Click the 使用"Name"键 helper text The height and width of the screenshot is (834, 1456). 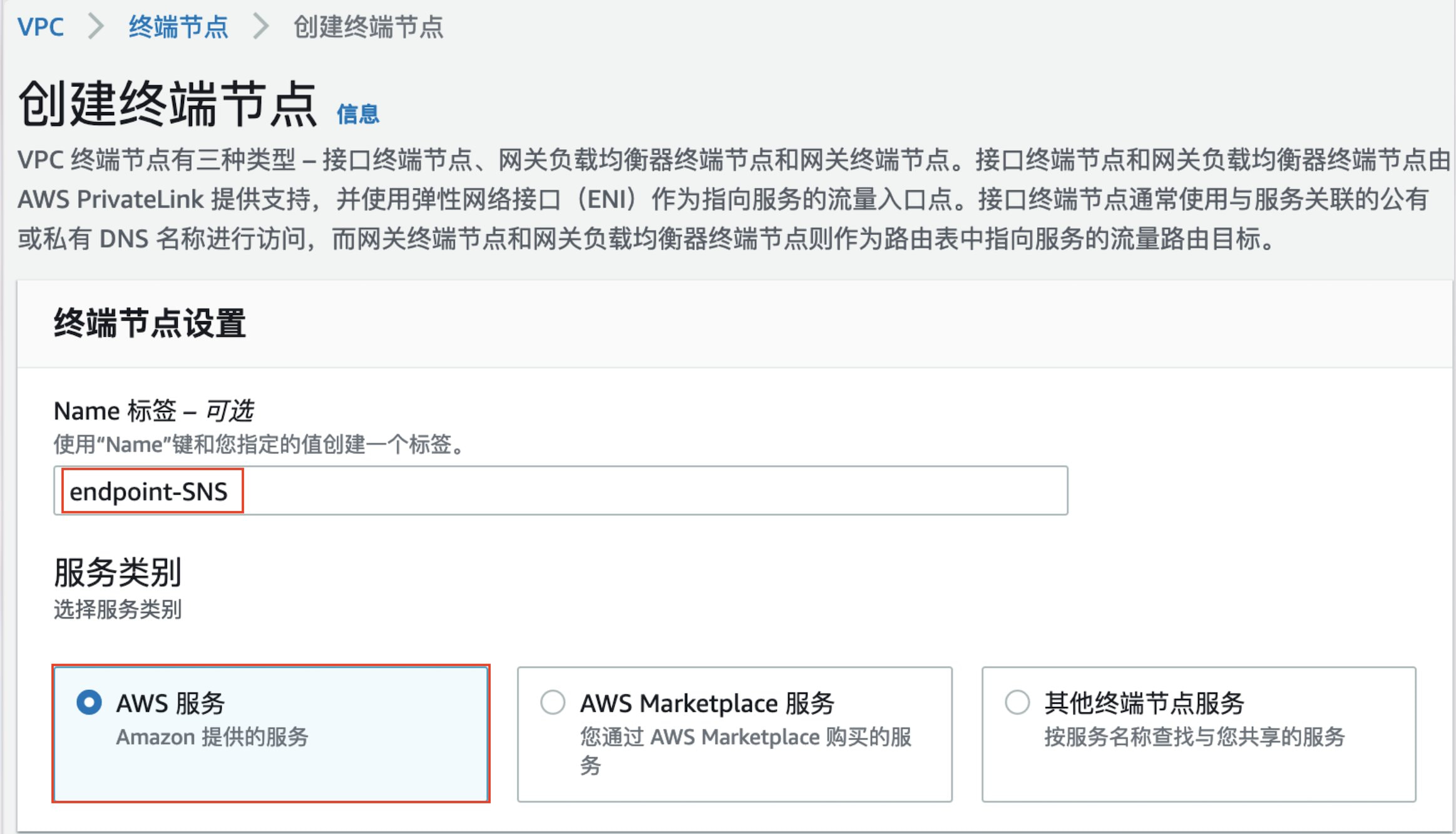(x=259, y=445)
